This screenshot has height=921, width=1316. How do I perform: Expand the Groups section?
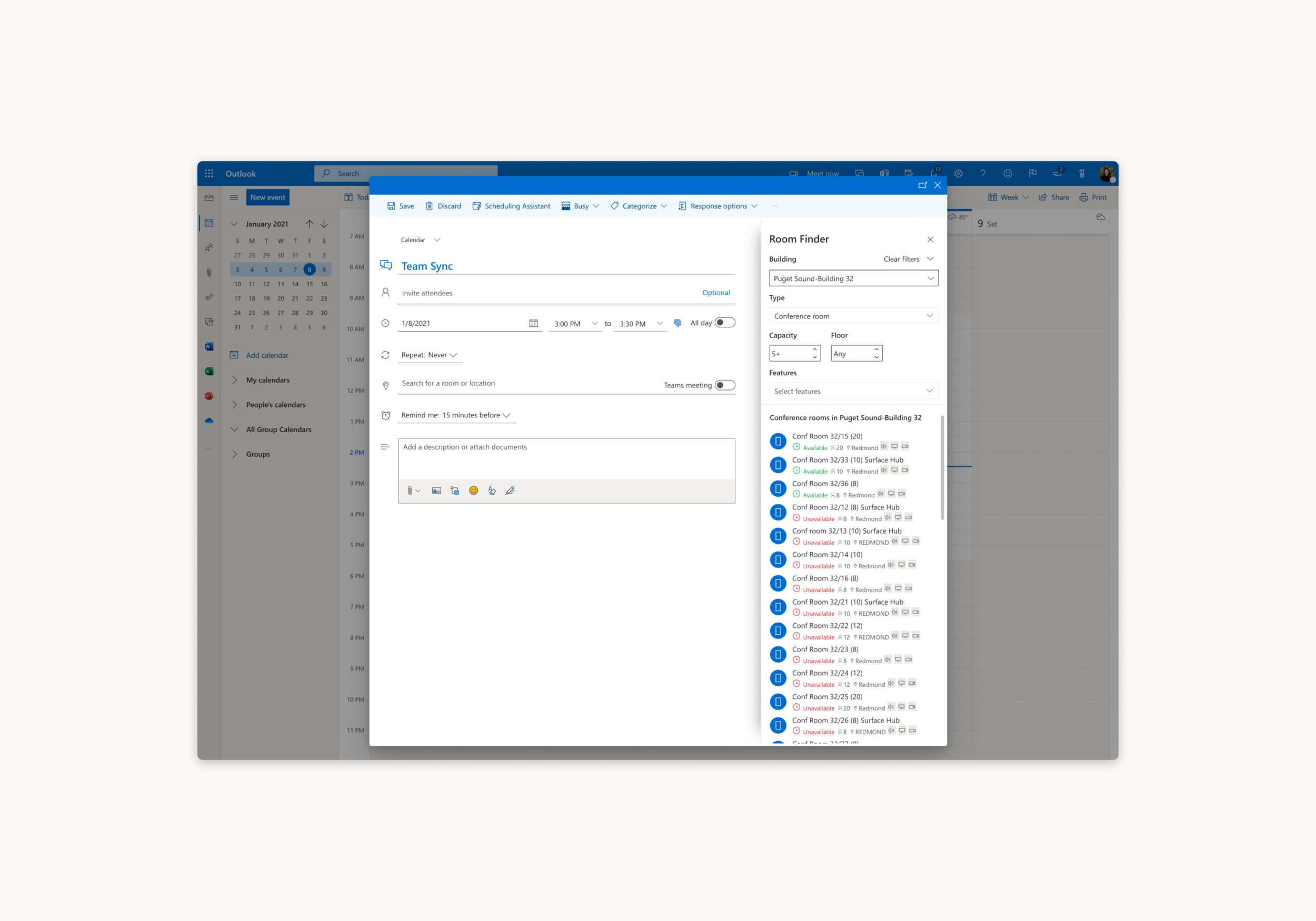pyautogui.click(x=234, y=454)
